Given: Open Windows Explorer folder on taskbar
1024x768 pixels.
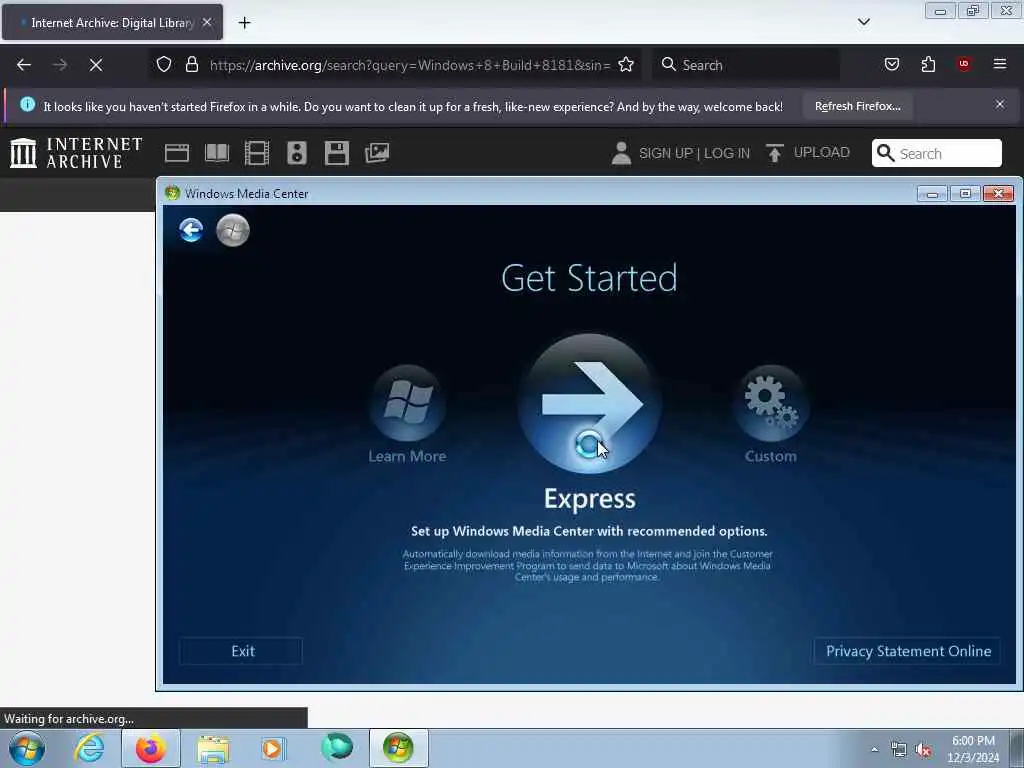Looking at the screenshot, I should click(213, 749).
